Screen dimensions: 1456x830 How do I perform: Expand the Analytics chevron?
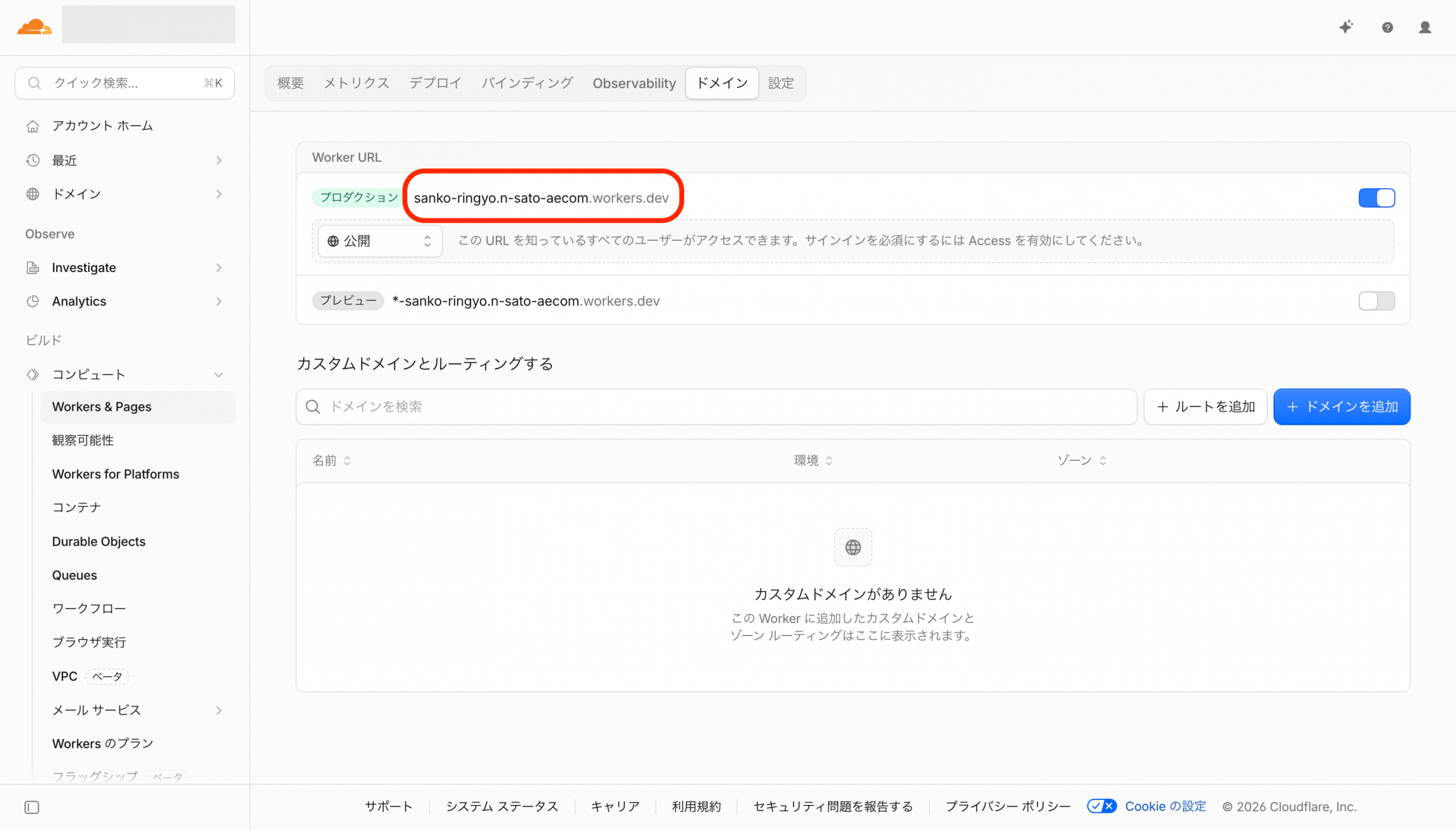coord(219,301)
